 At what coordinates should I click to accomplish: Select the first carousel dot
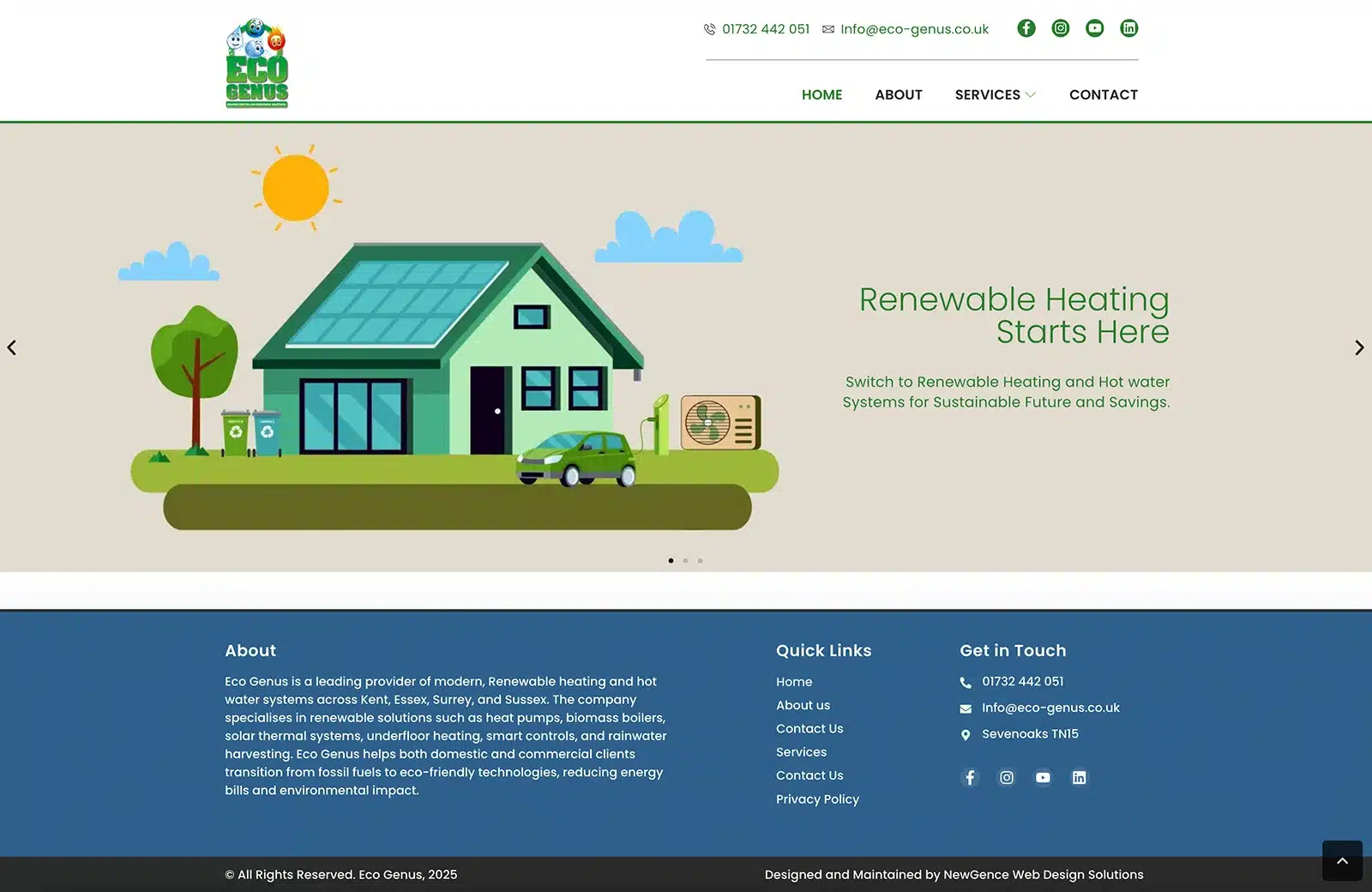(x=671, y=561)
